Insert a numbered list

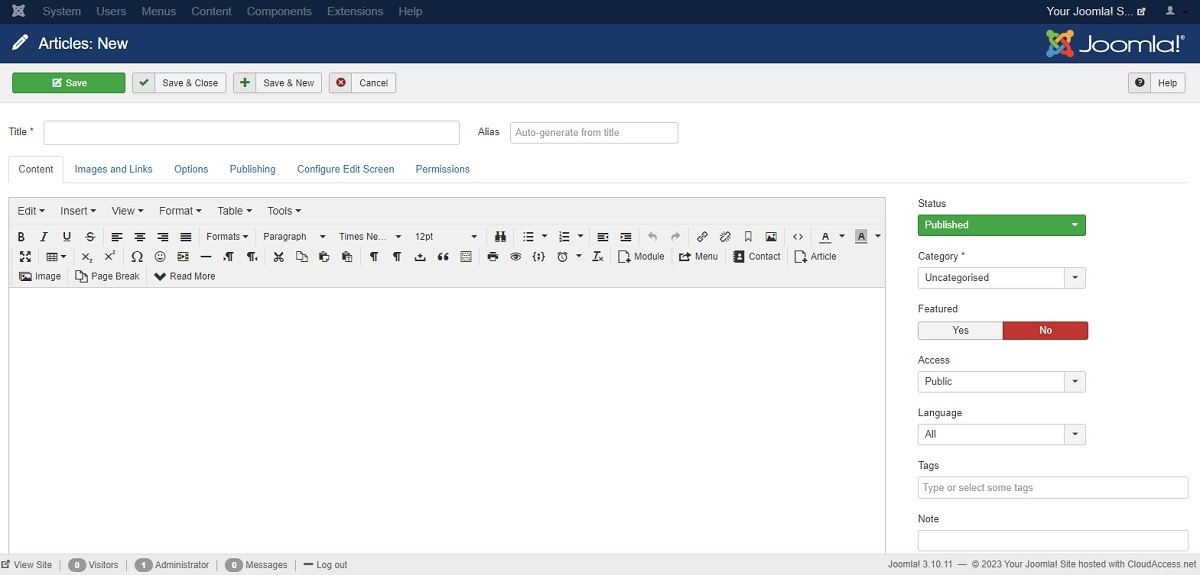point(564,237)
